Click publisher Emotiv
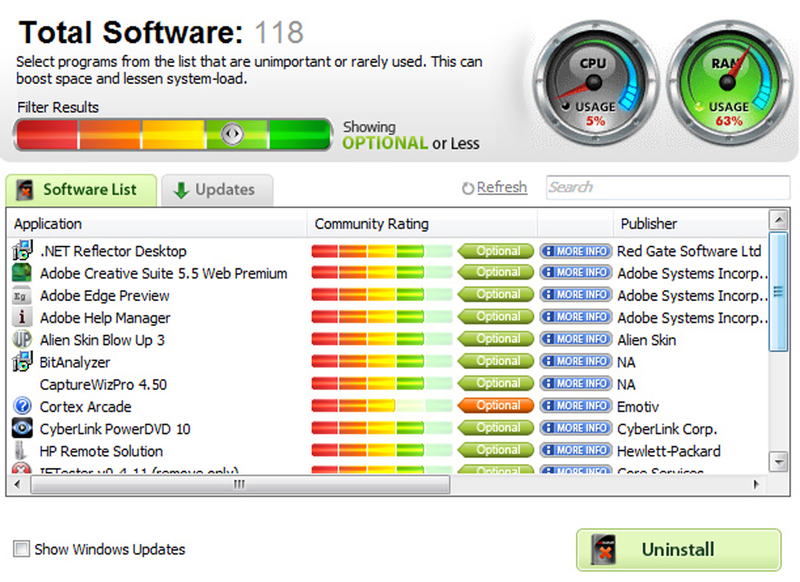This screenshot has width=800, height=582. tap(638, 407)
